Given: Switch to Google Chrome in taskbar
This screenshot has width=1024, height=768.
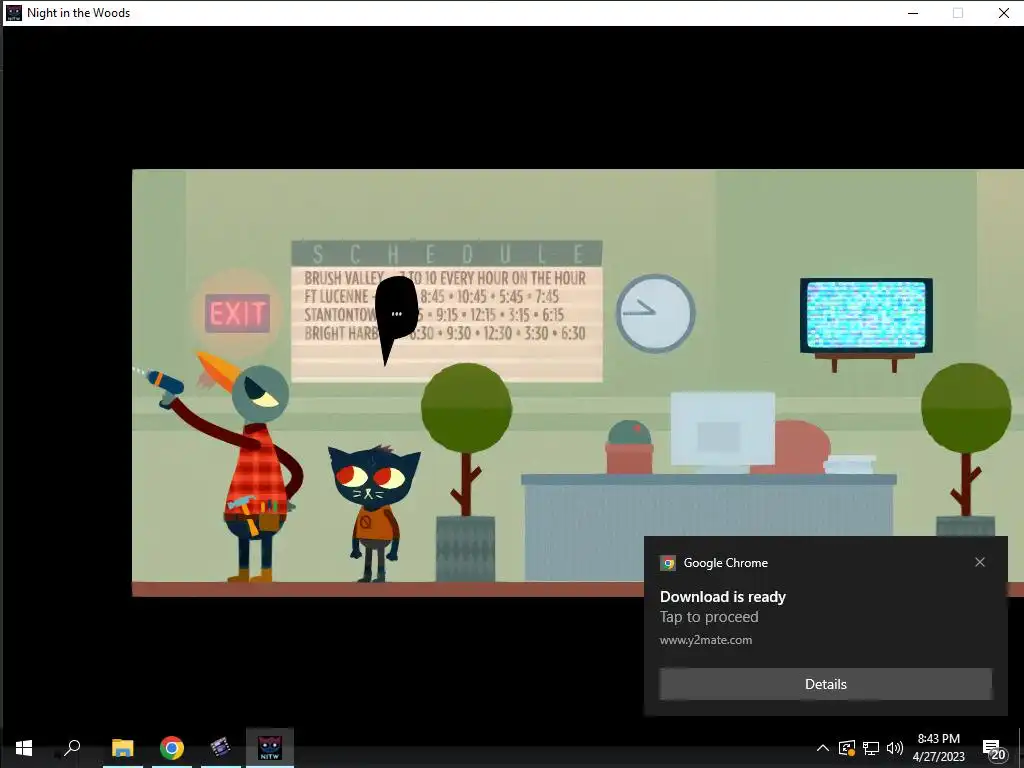Looking at the screenshot, I should pos(172,748).
